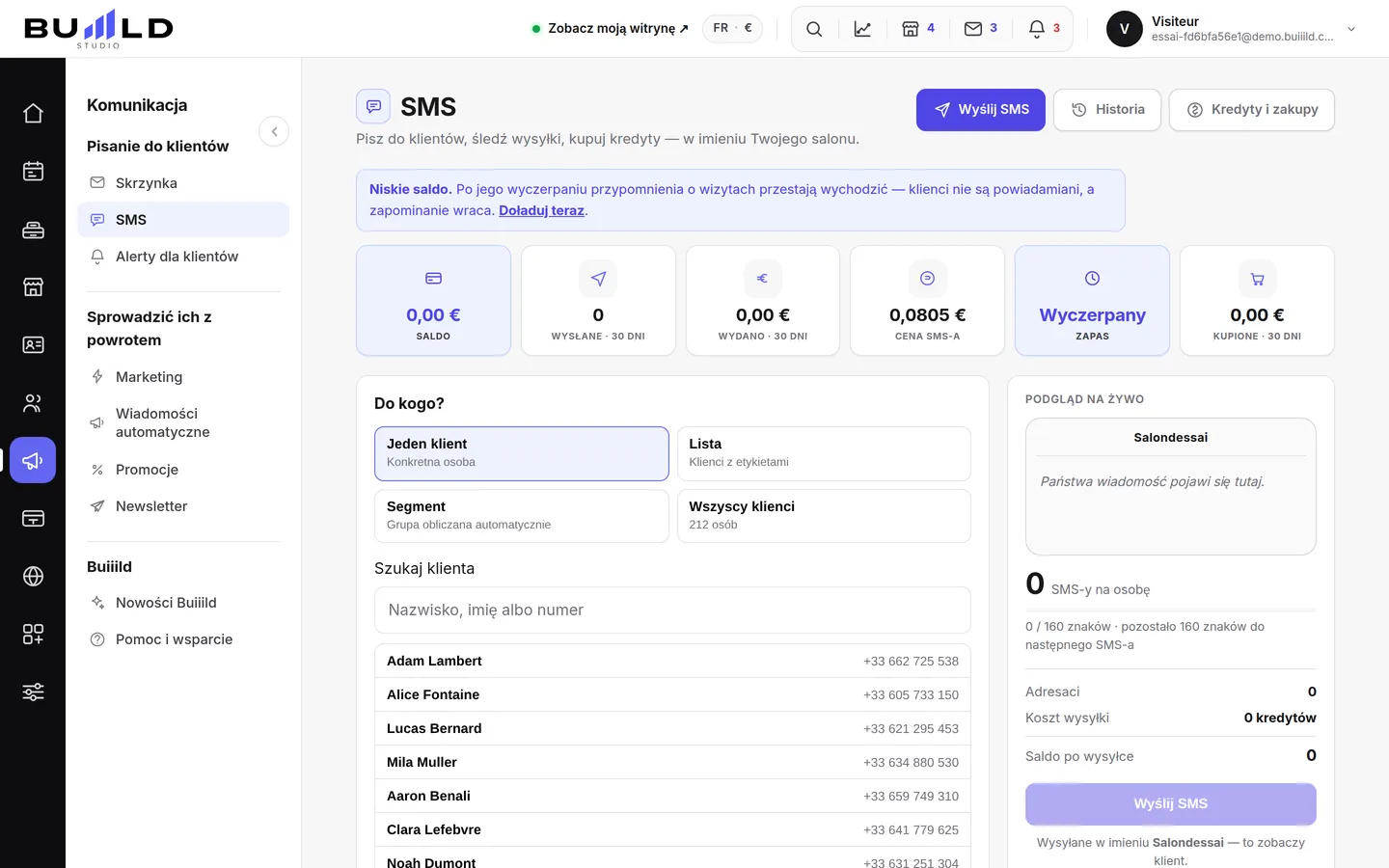
Task: Open the mail icon with badge 3
Action: click(x=981, y=29)
